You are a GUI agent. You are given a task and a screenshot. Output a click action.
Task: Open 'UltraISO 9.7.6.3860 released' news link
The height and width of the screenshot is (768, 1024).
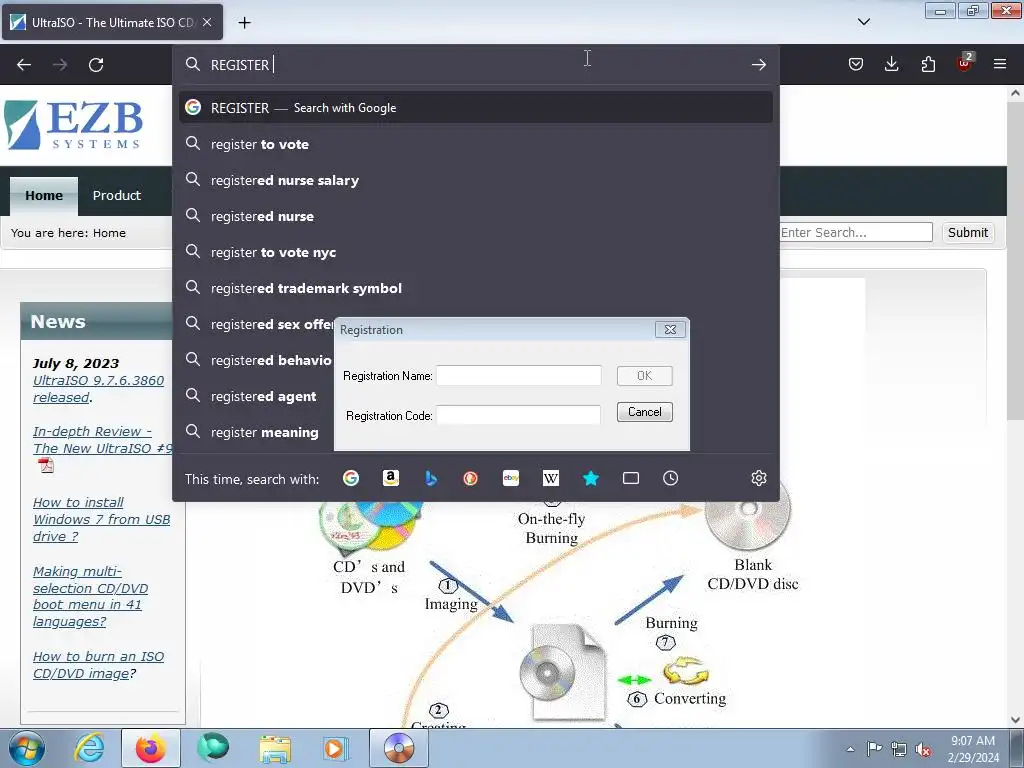click(99, 389)
